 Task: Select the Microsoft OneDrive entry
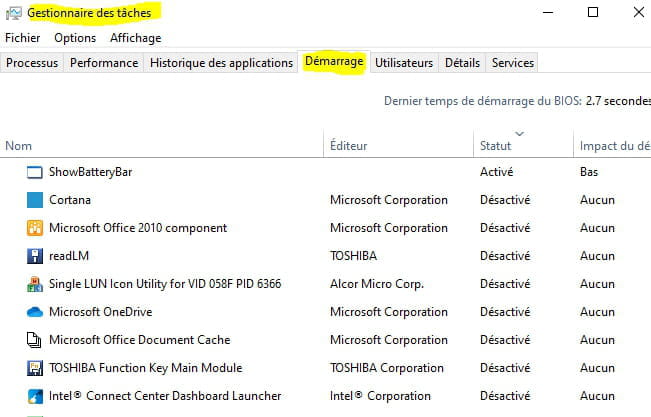[x=101, y=312]
